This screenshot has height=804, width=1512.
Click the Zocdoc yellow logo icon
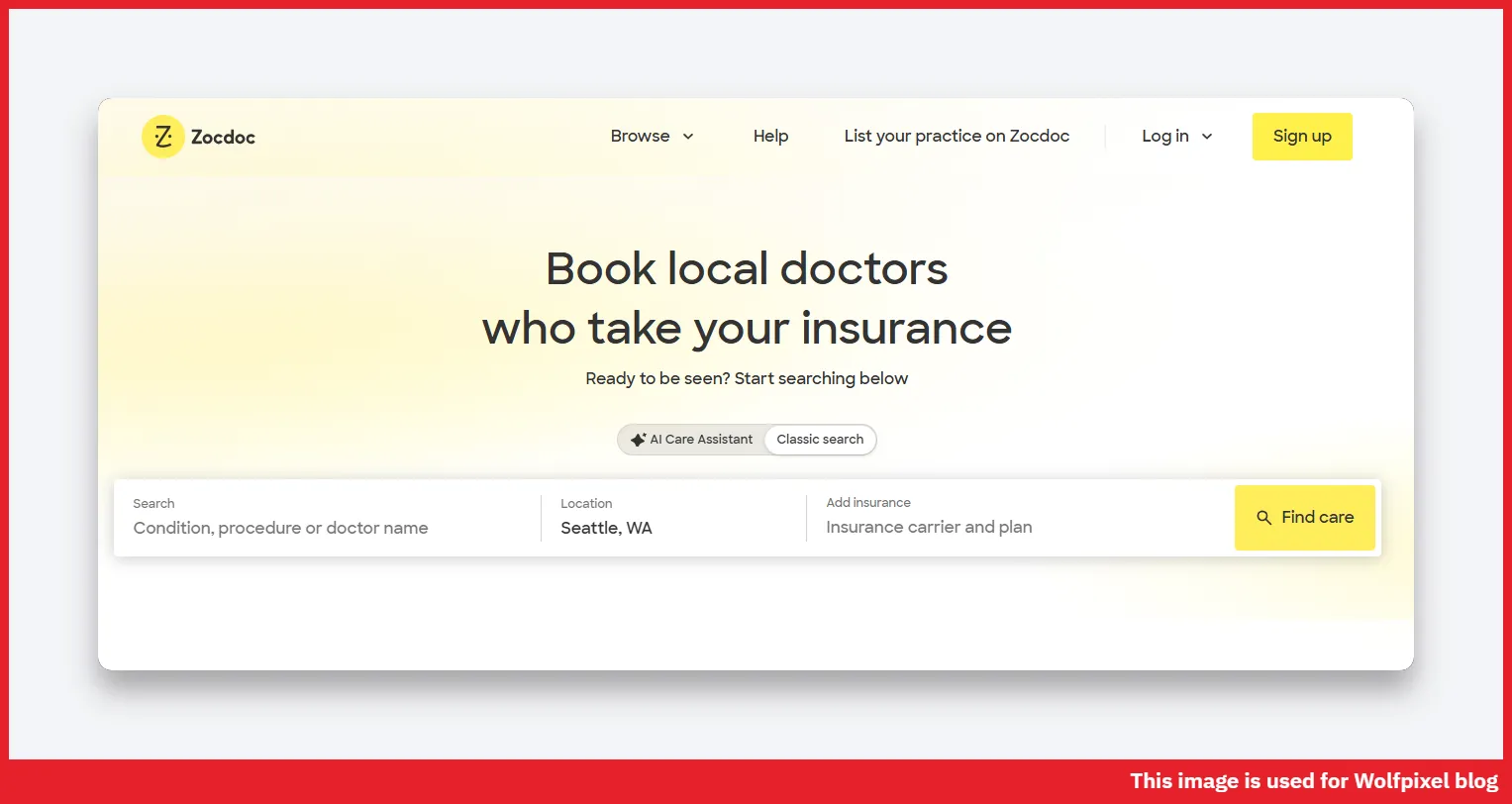coord(162,137)
